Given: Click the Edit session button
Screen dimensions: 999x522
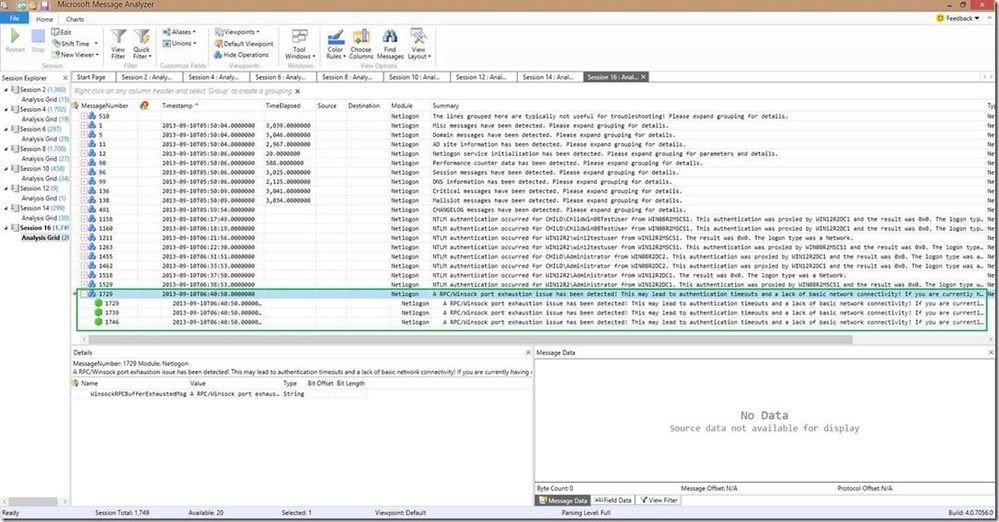Looking at the screenshot, I should (61, 32).
